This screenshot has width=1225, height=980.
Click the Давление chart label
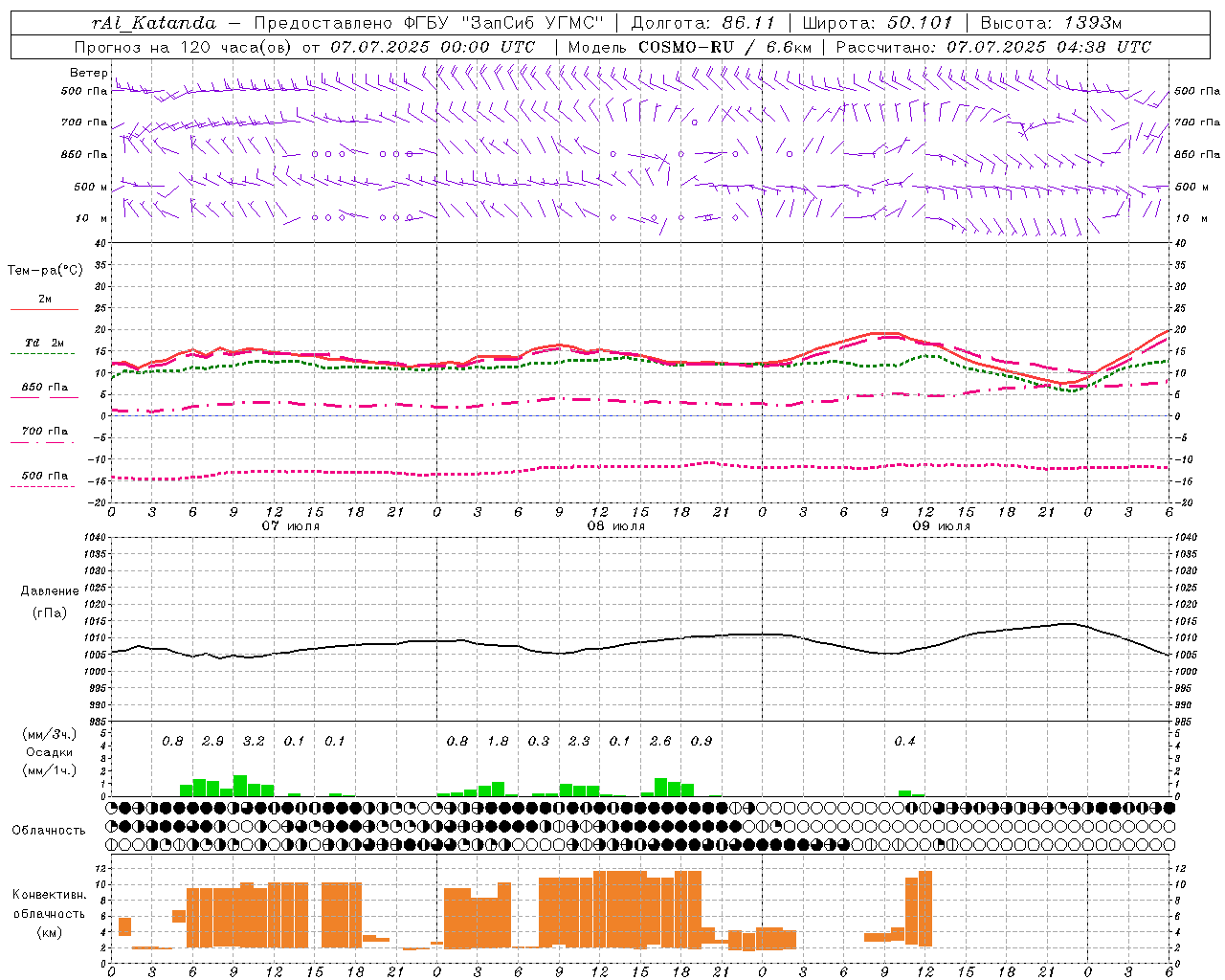(x=50, y=591)
